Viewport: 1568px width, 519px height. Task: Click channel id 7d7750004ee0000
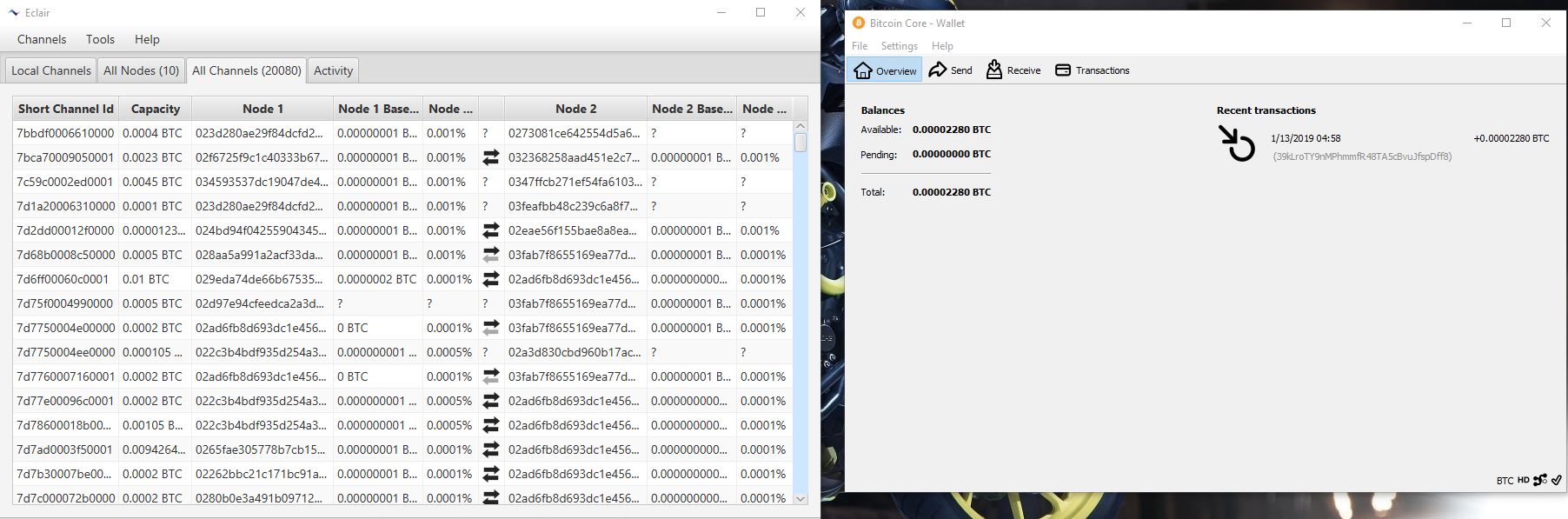click(x=65, y=352)
